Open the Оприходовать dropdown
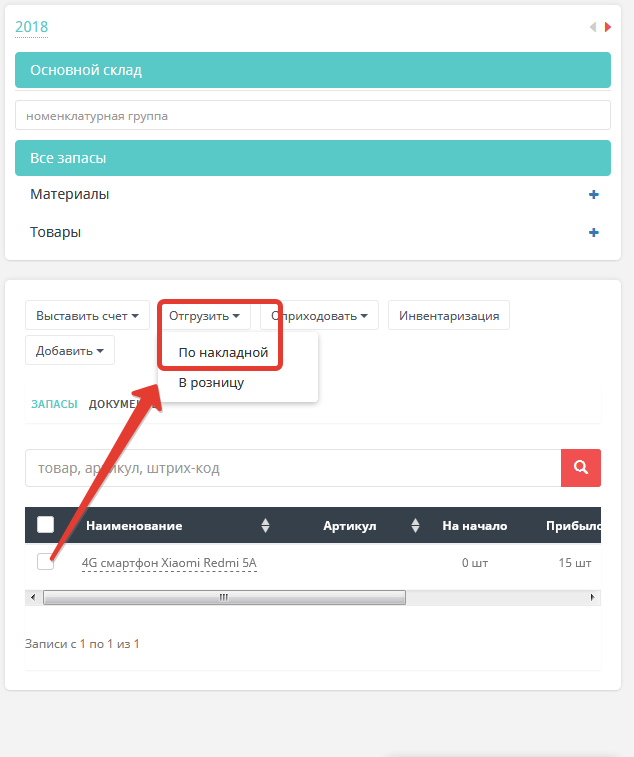 coord(320,316)
